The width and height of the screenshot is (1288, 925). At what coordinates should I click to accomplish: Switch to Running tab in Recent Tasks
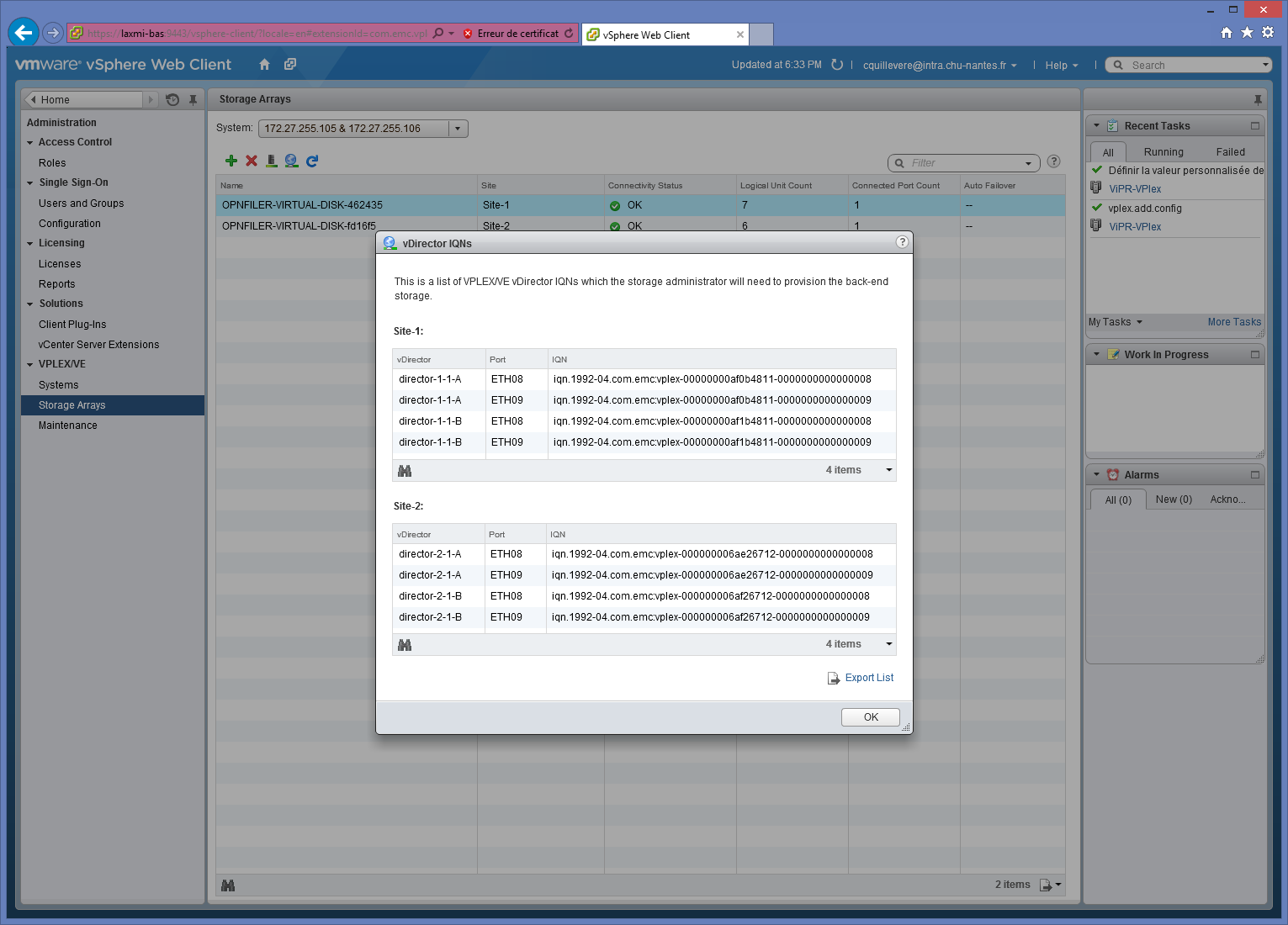point(1163,152)
